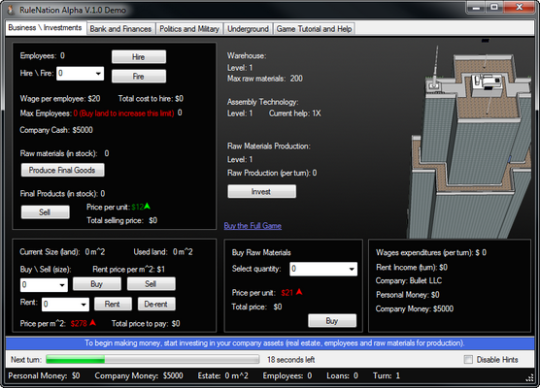Open the Bank and Finances tab

click(121, 29)
